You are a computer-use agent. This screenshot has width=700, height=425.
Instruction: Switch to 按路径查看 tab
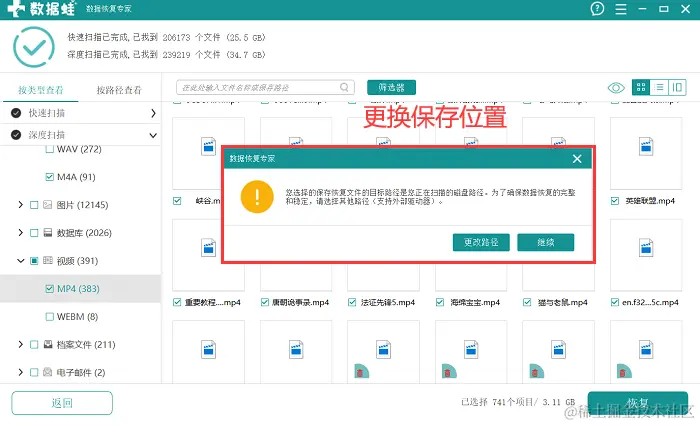119,90
